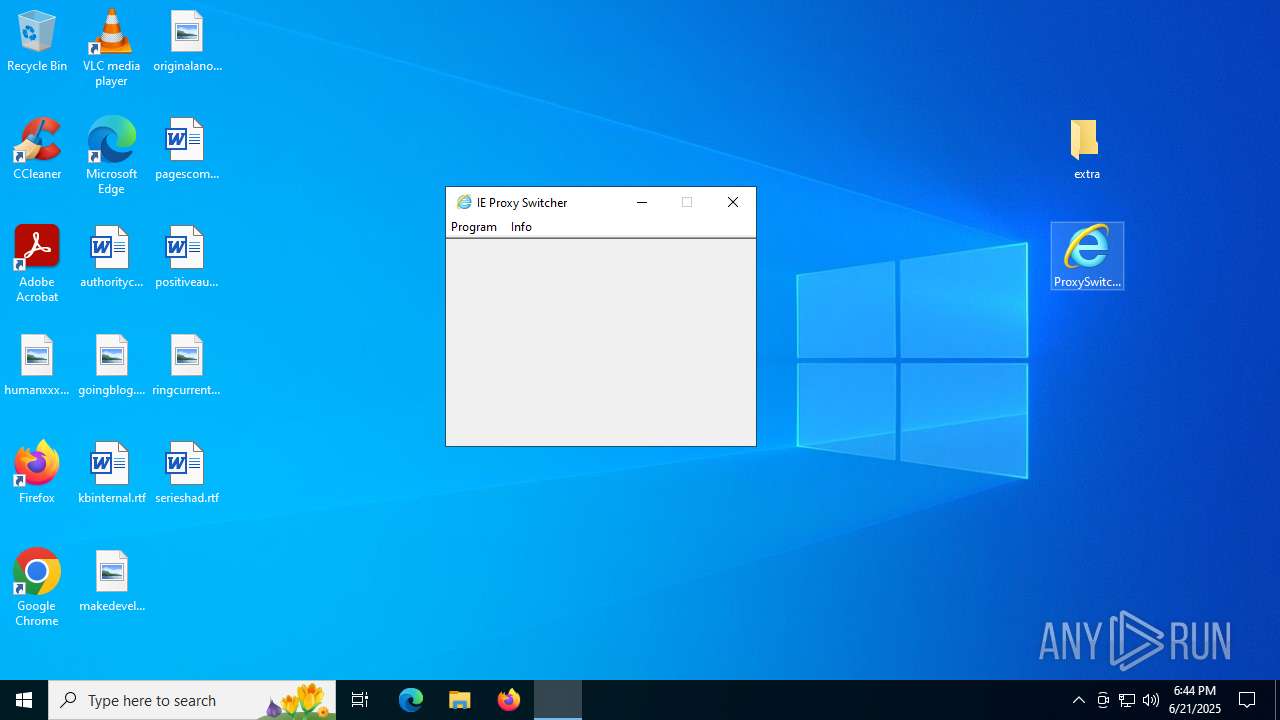Select the pagescom Word document icon
This screenshot has width=1280, height=720.
point(187,149)
